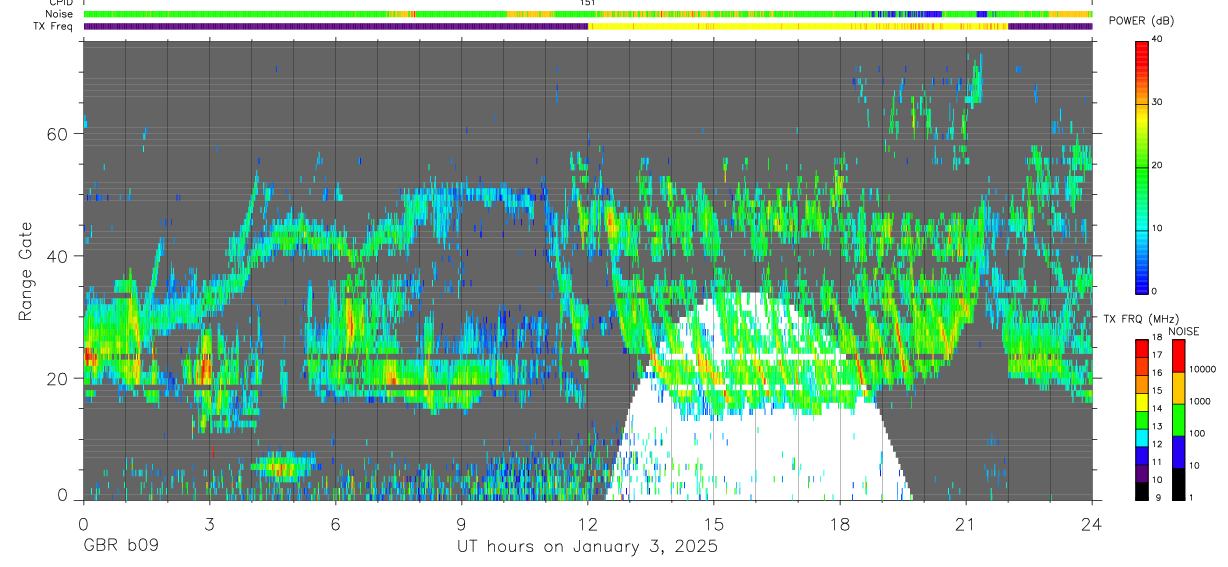The width and height of the screenshot is (1228, 567).
Task: Click the Noise color strip above the plot
Action: point(588,14)
